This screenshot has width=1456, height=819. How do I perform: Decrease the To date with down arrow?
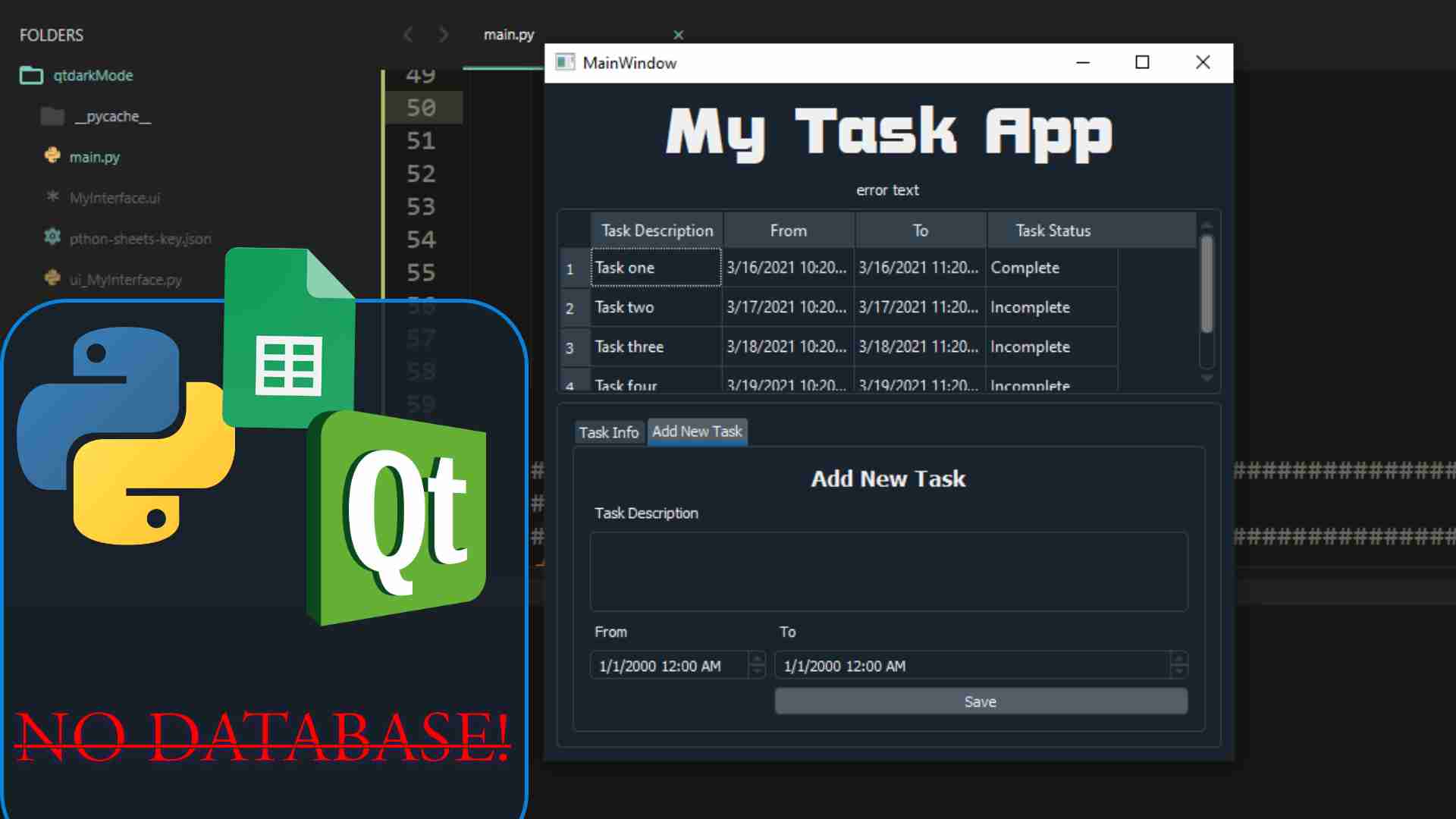[1178, 672]
